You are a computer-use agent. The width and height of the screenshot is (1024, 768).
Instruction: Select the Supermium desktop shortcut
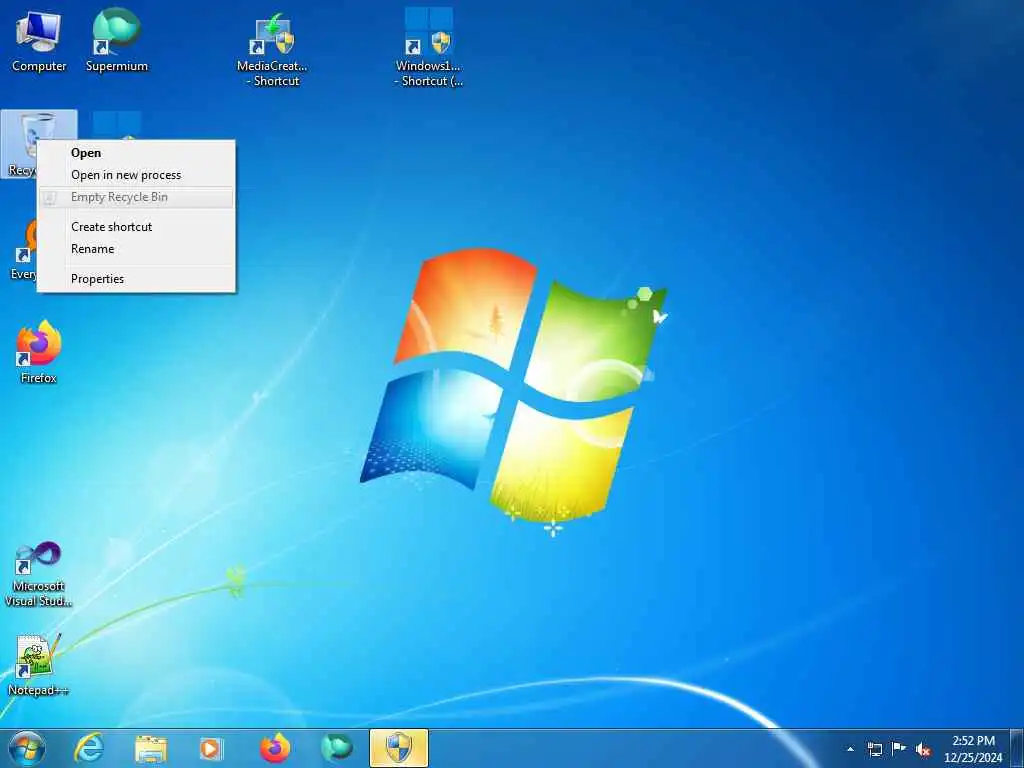[117, 40]
